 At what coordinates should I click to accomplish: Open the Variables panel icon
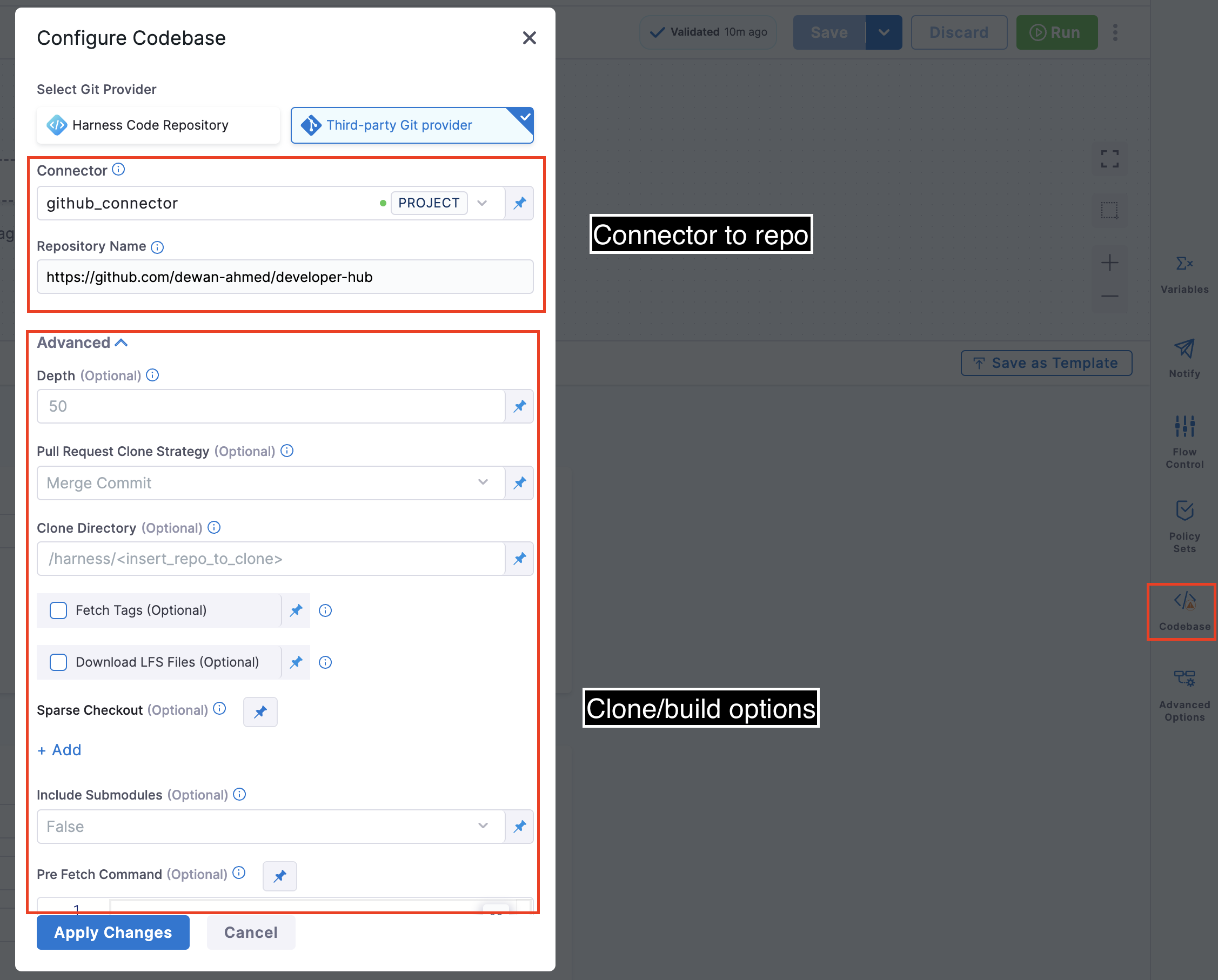tap(1183, 273)
